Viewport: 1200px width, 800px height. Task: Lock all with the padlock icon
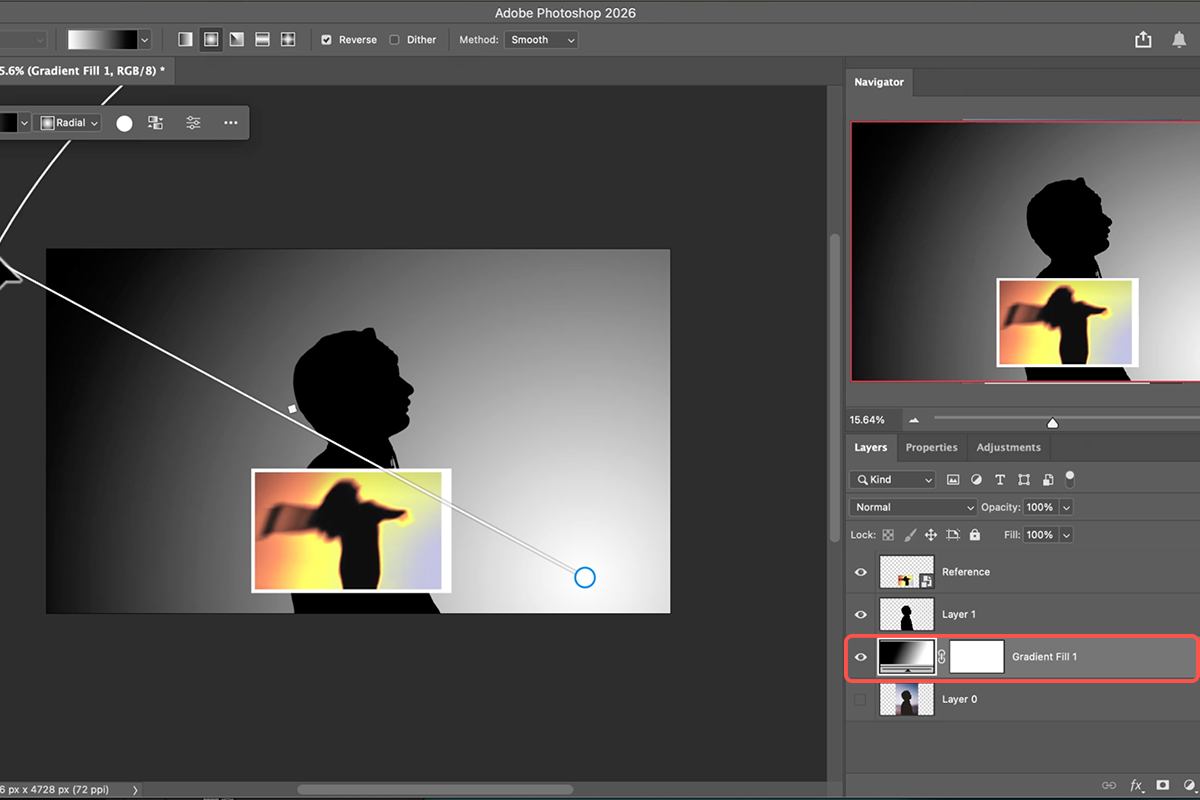tap(975, 535)
